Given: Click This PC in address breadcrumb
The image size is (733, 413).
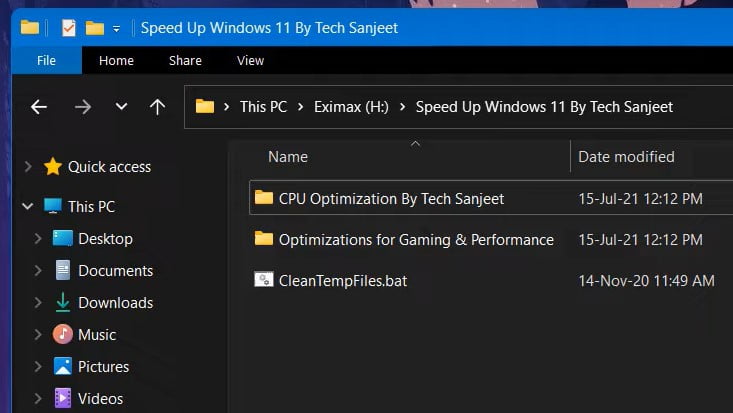Looking at the screenshot, I should [x=263, y=106].
